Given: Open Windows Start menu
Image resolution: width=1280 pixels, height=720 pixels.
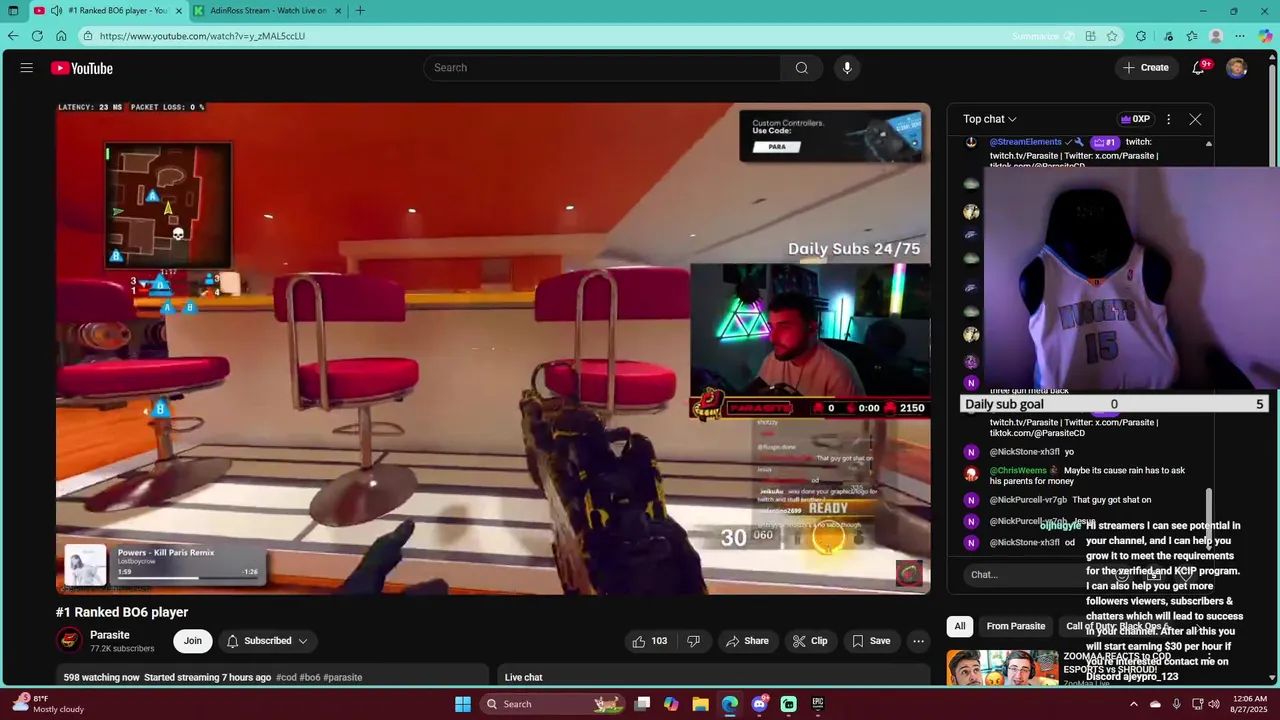Looking at the screenshot, I should click(x=463, y=704).
